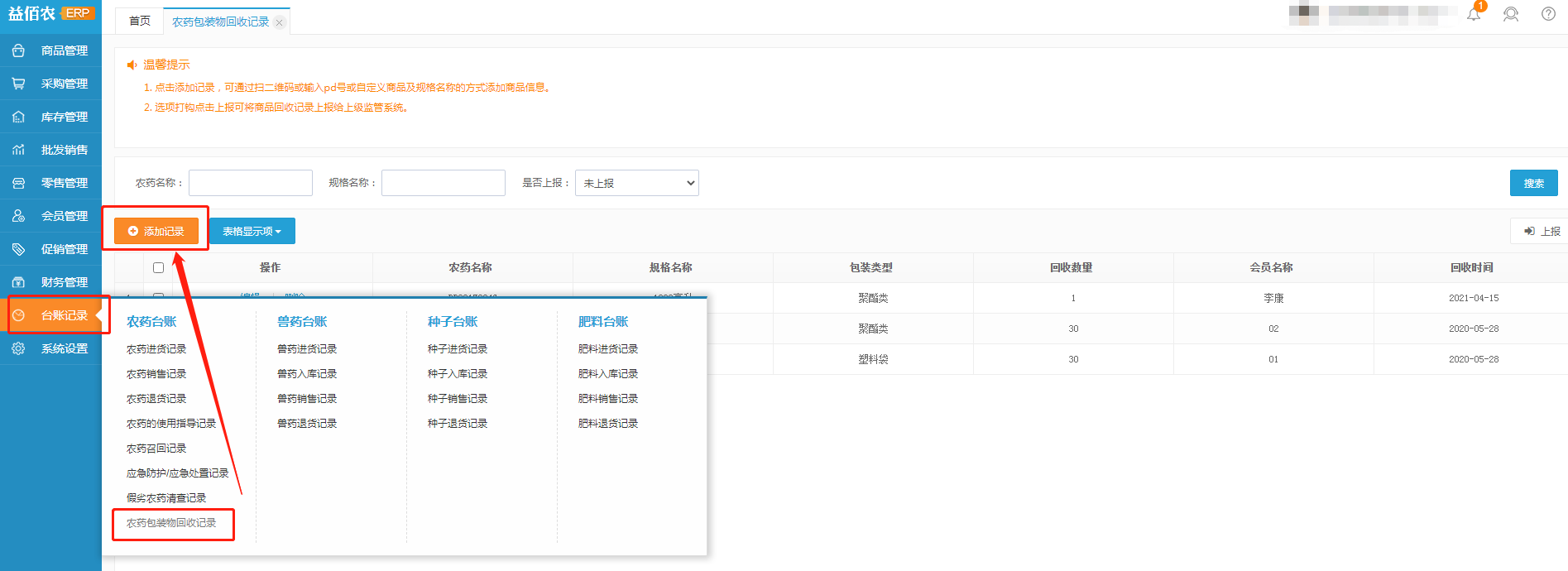
Task: Switch to the 首页 tab
Action: 140,22
